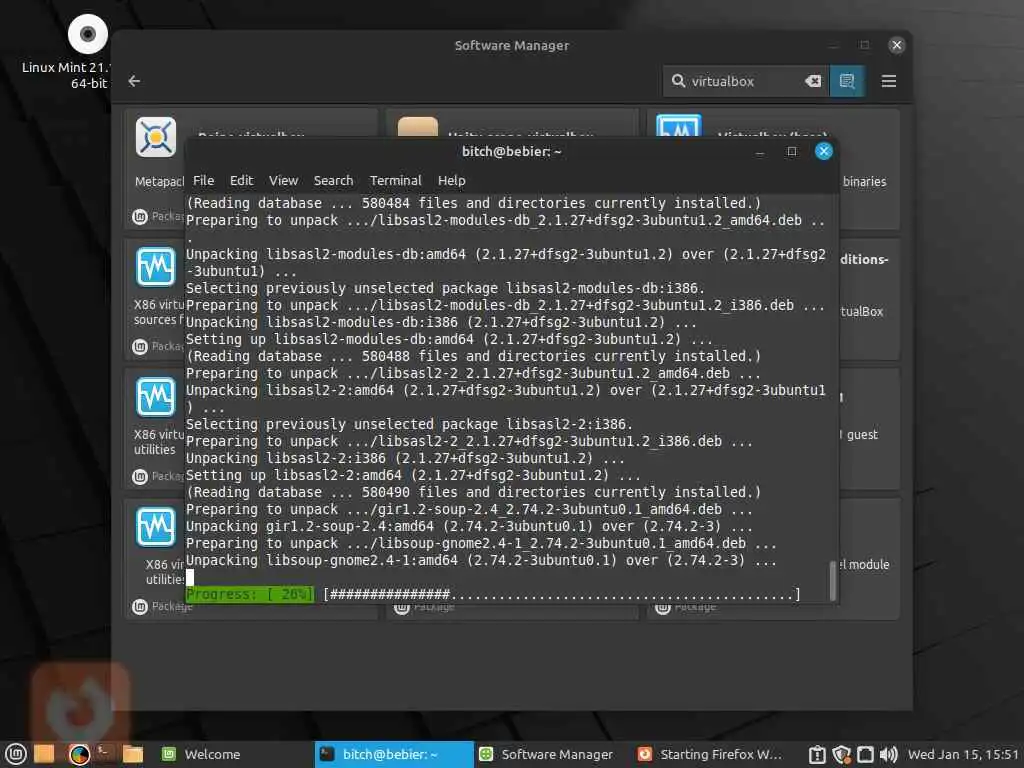Open the terminal View menu

point(283,180)
